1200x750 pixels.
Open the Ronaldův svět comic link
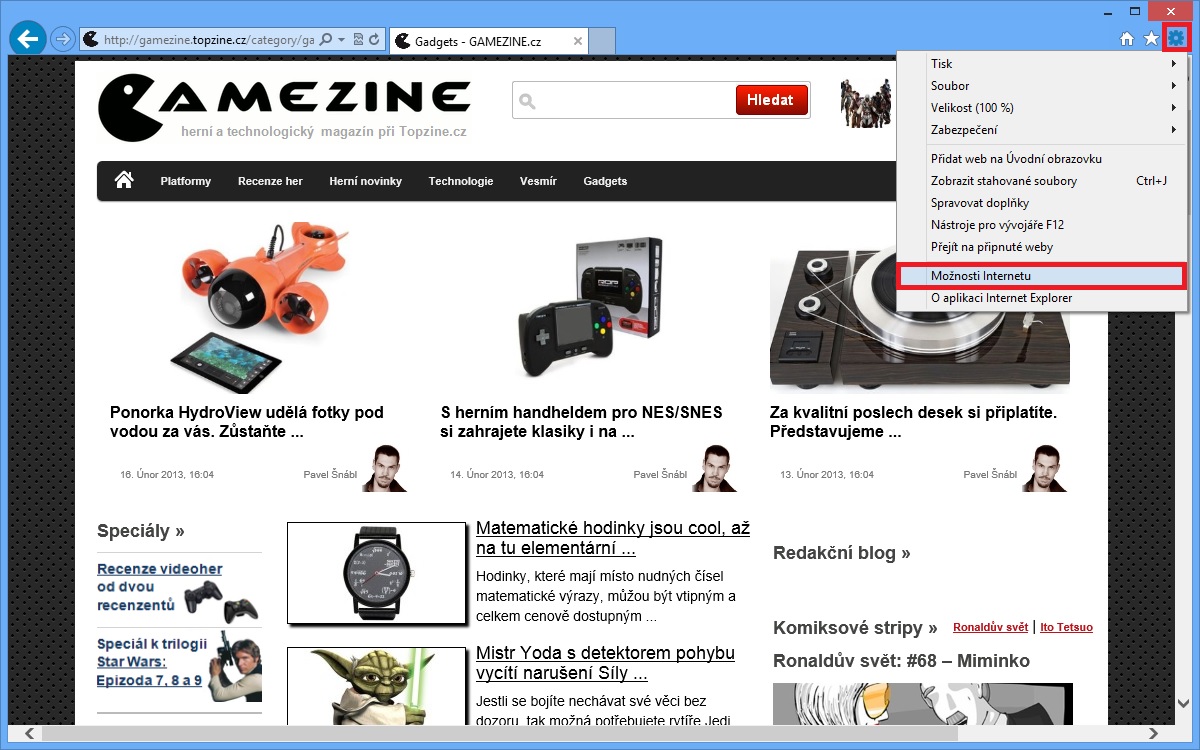[990, 628]
